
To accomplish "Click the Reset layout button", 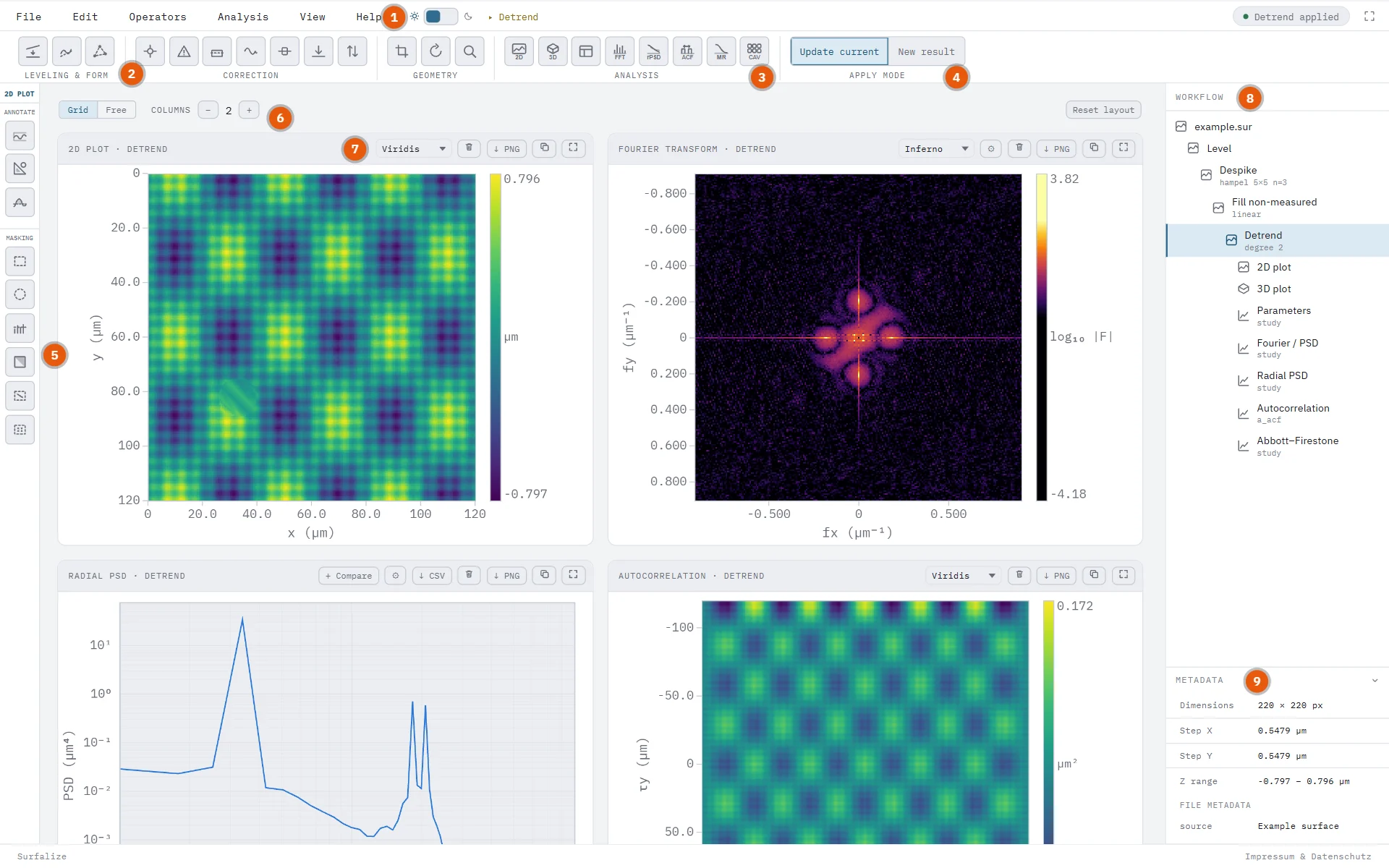I will point(1103,110).
